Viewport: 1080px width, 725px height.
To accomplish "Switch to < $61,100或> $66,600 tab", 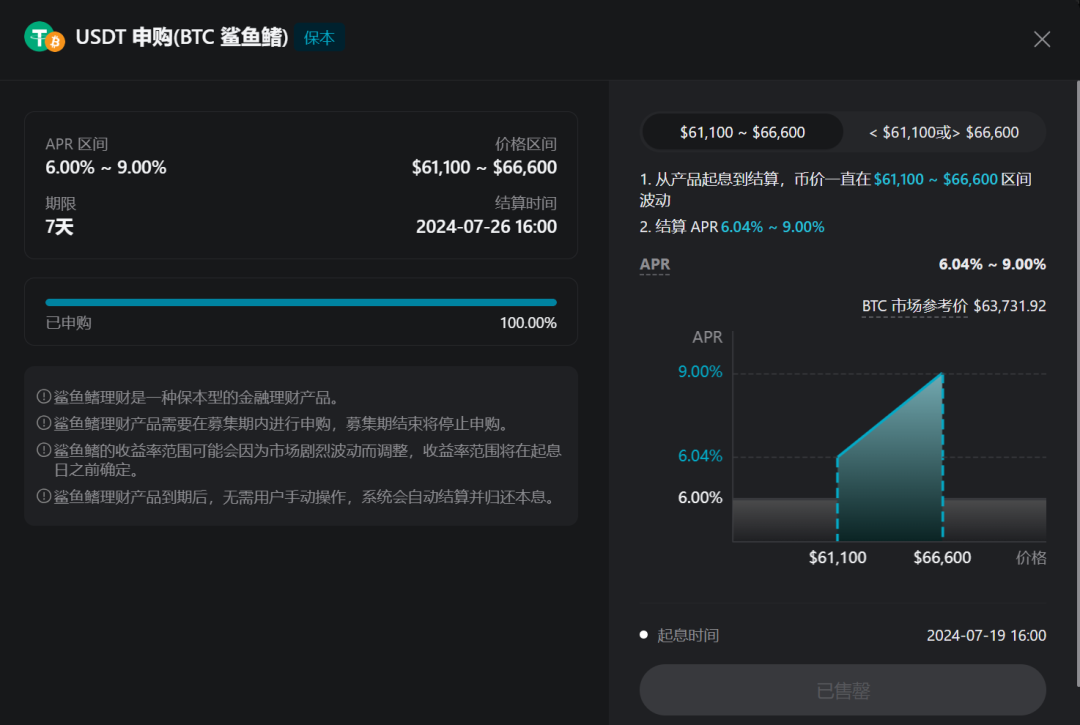I will [944, 132].
